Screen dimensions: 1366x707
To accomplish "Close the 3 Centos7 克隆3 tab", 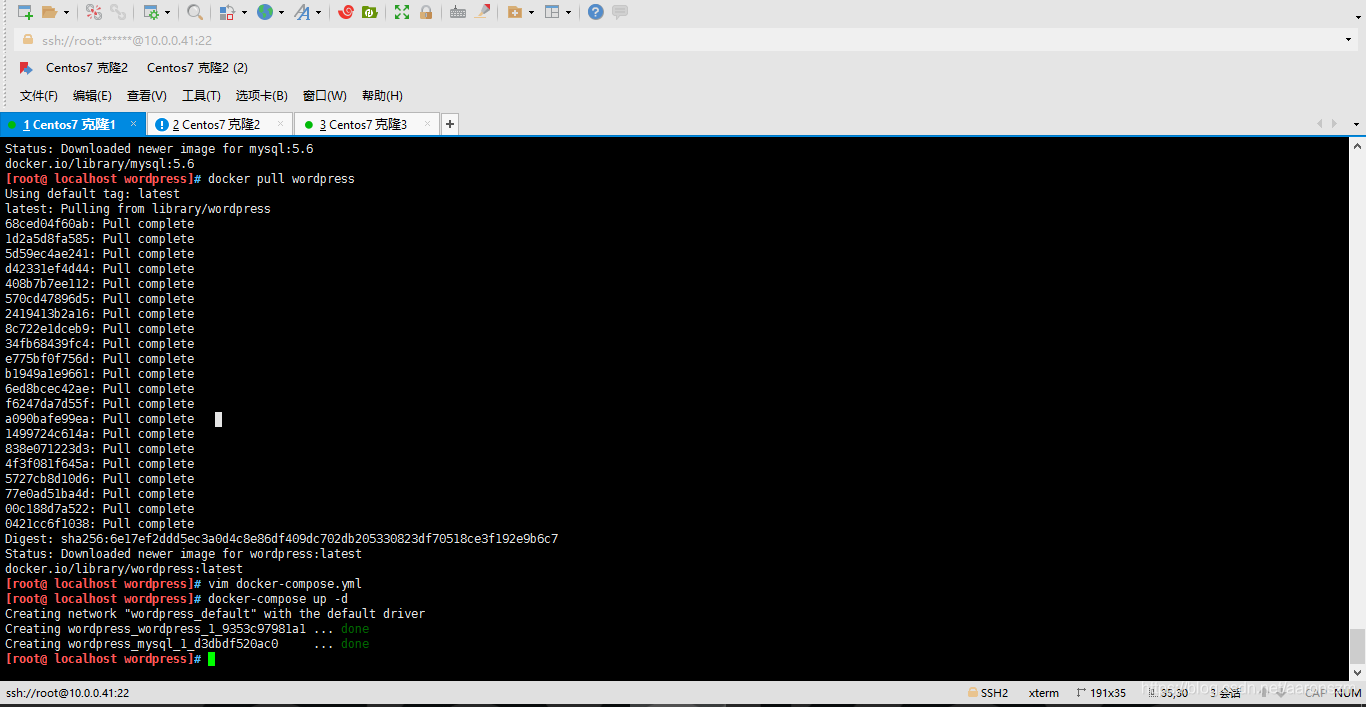I will [x=428, y=124].
